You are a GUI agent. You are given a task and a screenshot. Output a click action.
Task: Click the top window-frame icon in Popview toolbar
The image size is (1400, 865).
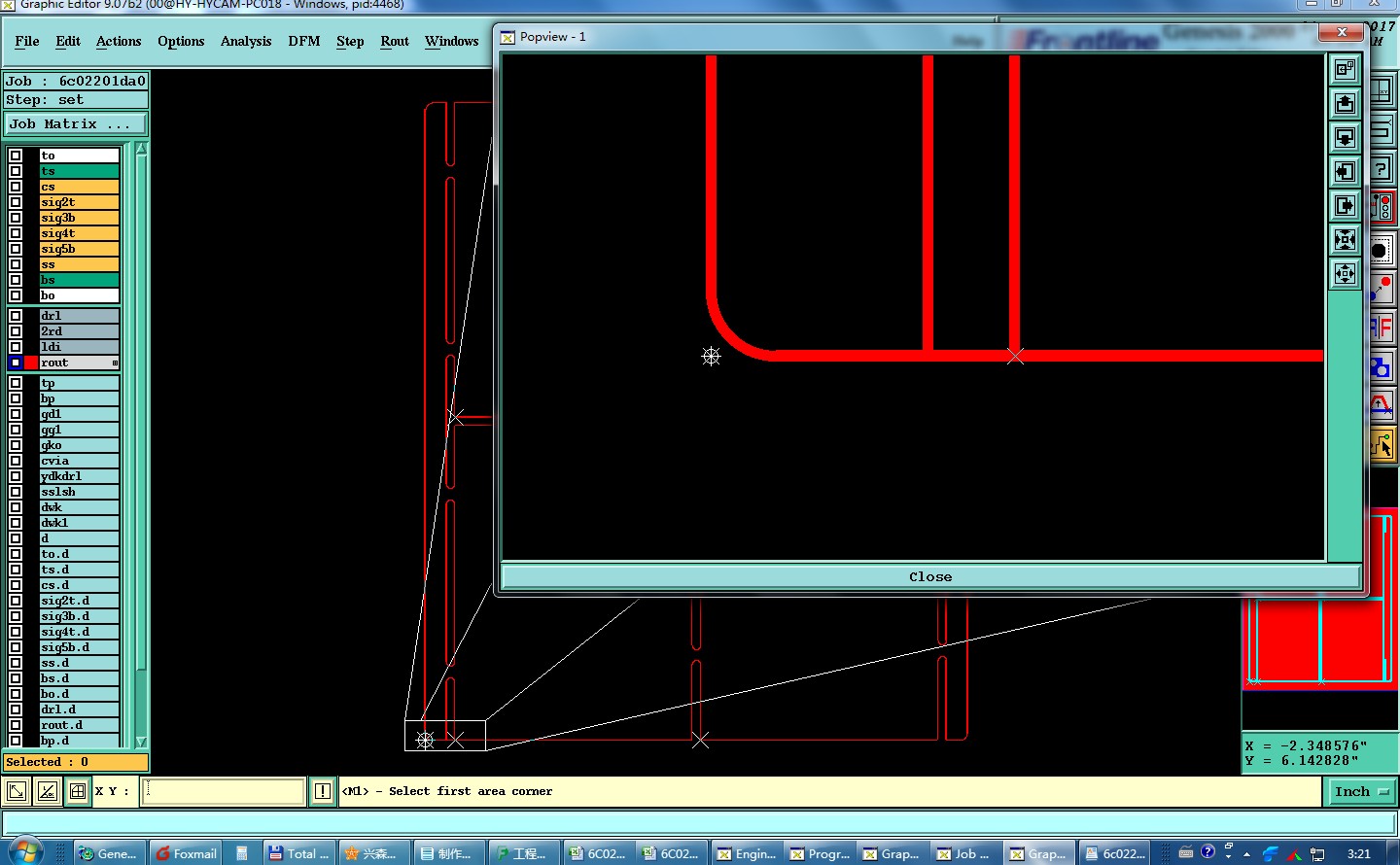point(1345,69)
